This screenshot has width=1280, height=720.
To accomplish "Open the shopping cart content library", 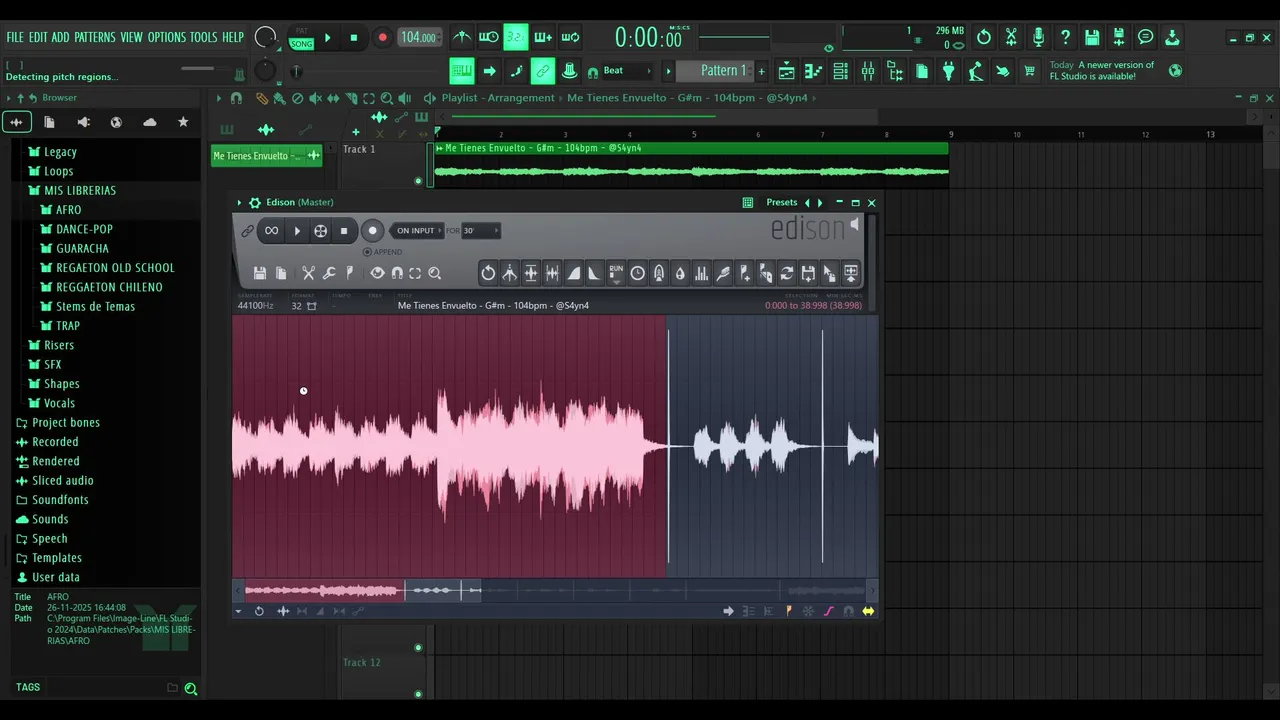I will point(1030,71).
